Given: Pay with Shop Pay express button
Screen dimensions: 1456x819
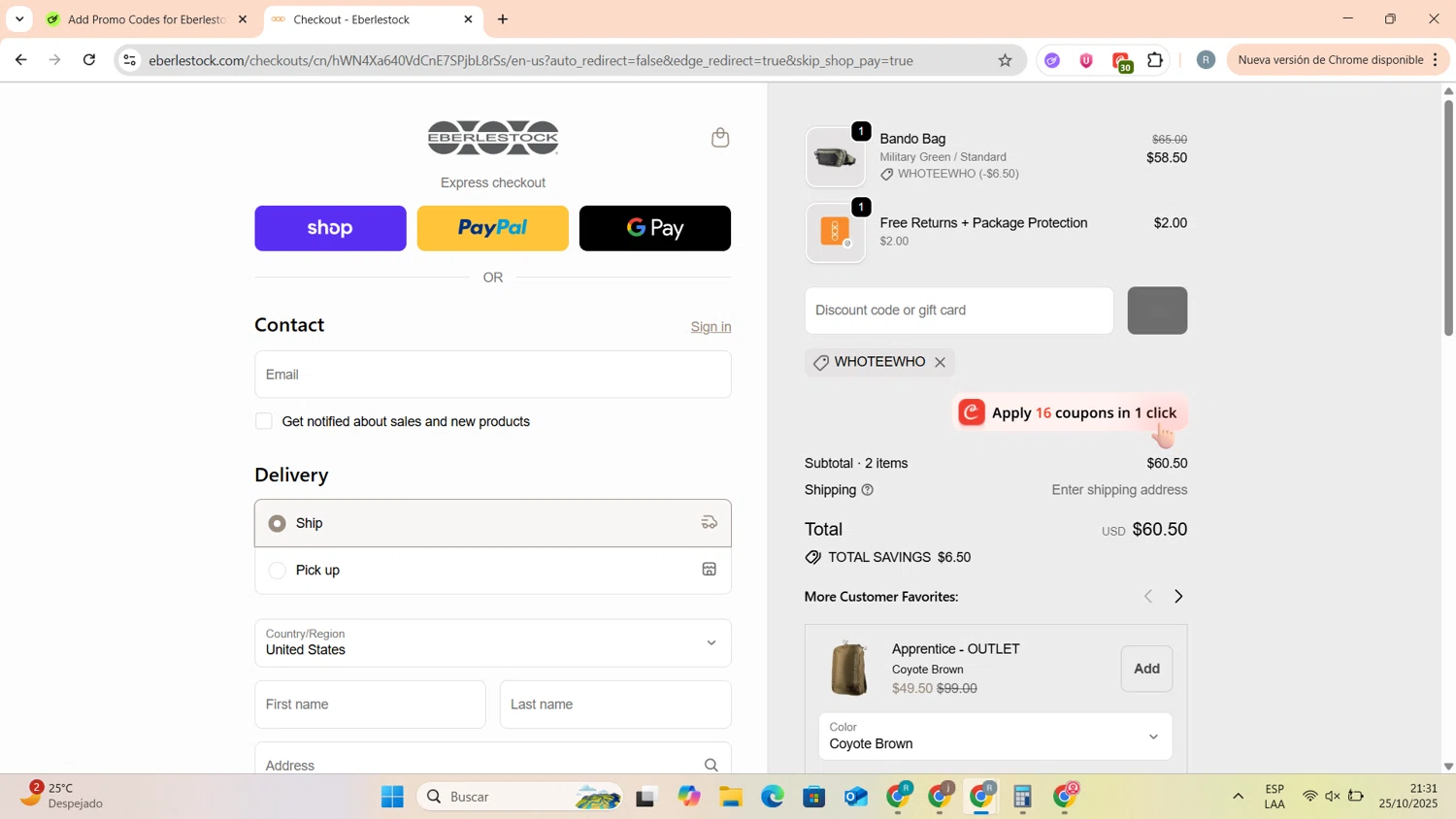Looking at the screenshot, I should [330, 228].
